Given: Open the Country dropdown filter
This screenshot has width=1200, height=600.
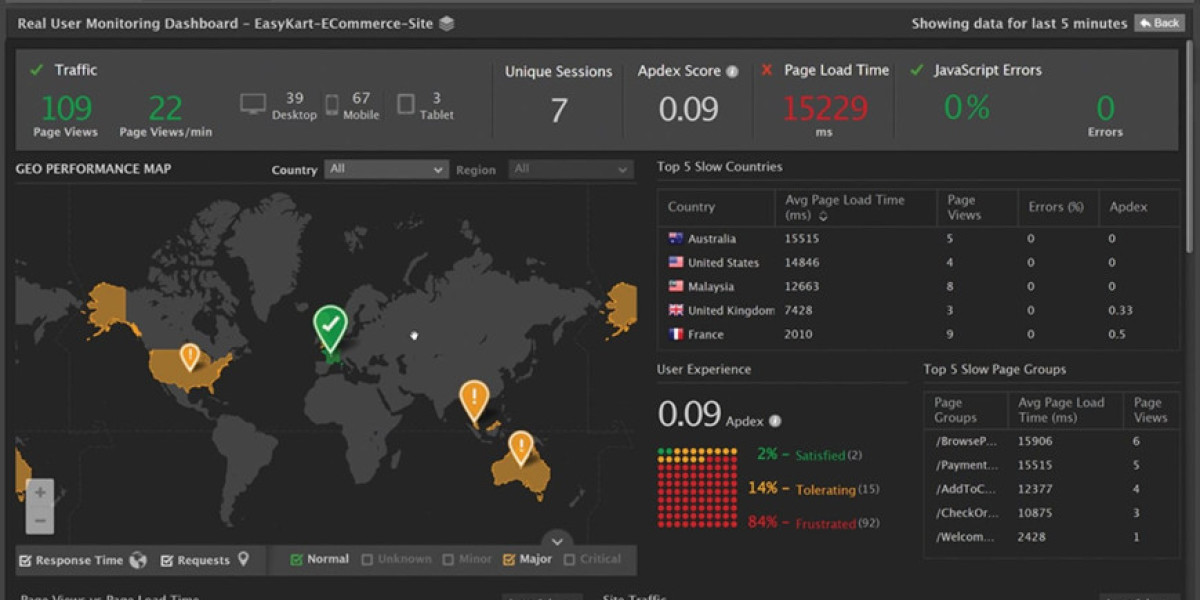Looking at the screenshot, I should coord(385,170).
